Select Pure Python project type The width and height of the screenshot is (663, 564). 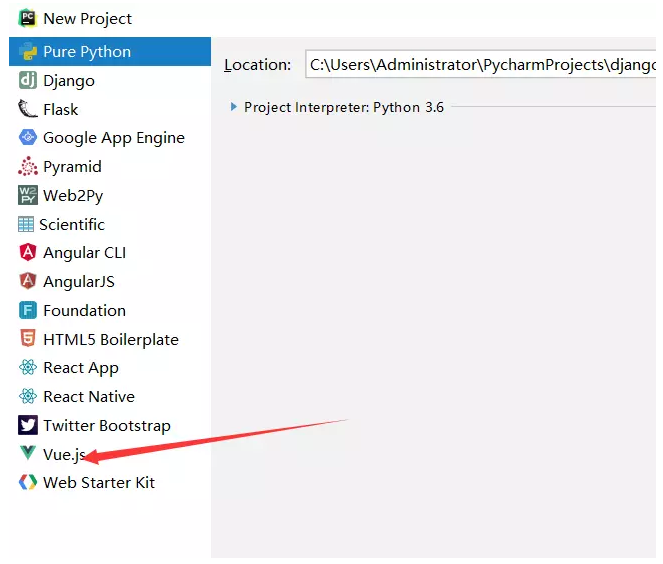pyautogui.click(x=110, y=52)
